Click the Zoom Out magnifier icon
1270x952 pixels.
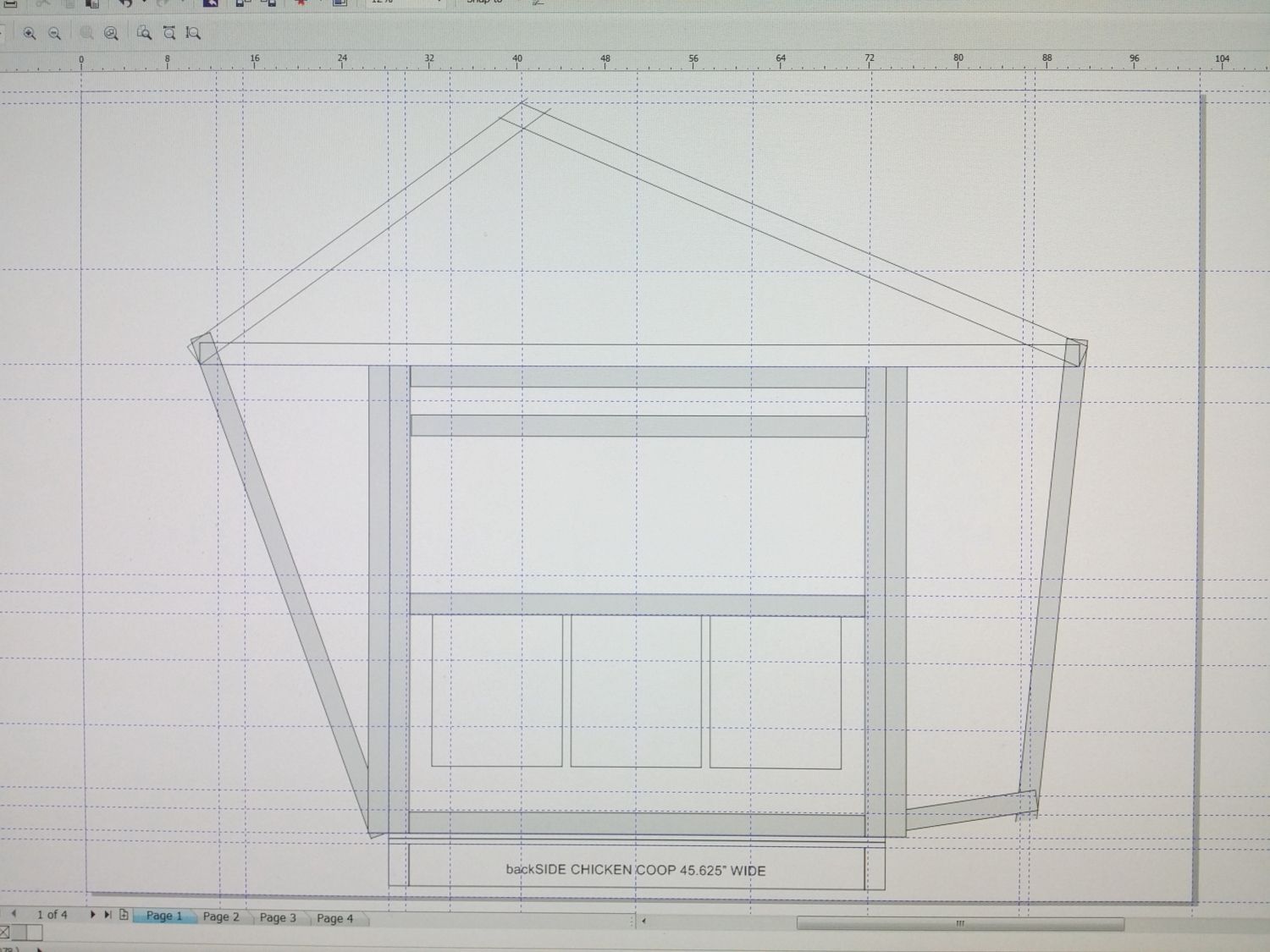click(x=55, y=34)
